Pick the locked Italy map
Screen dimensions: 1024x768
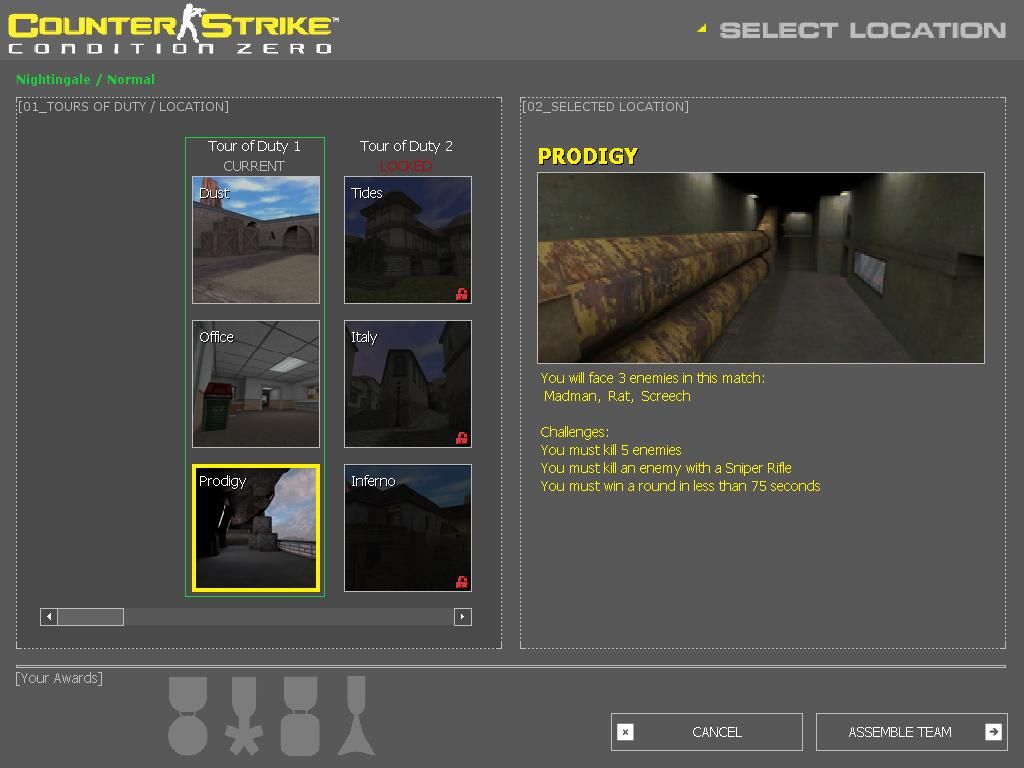click(x=407, y=384)
